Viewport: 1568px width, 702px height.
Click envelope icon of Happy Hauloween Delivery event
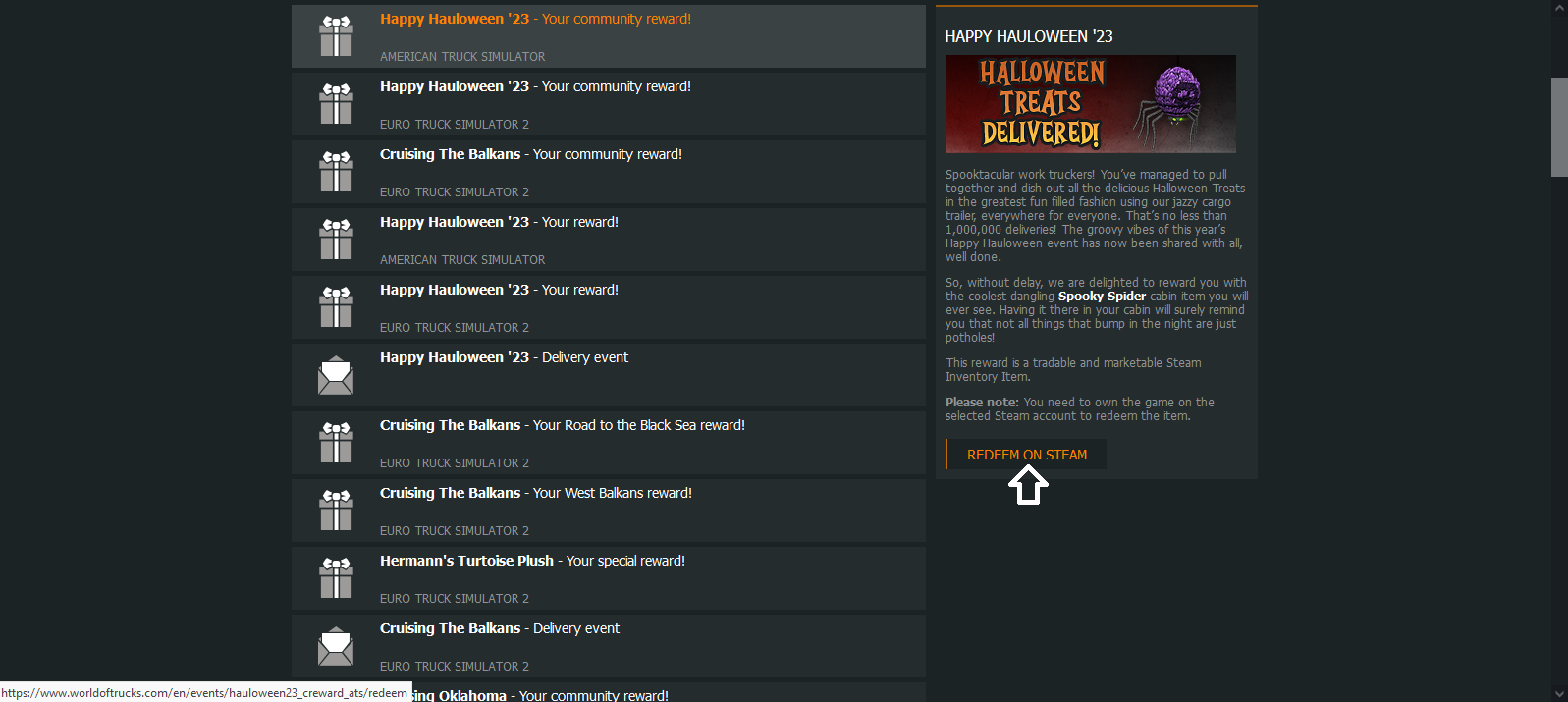[x=336, y=375]
